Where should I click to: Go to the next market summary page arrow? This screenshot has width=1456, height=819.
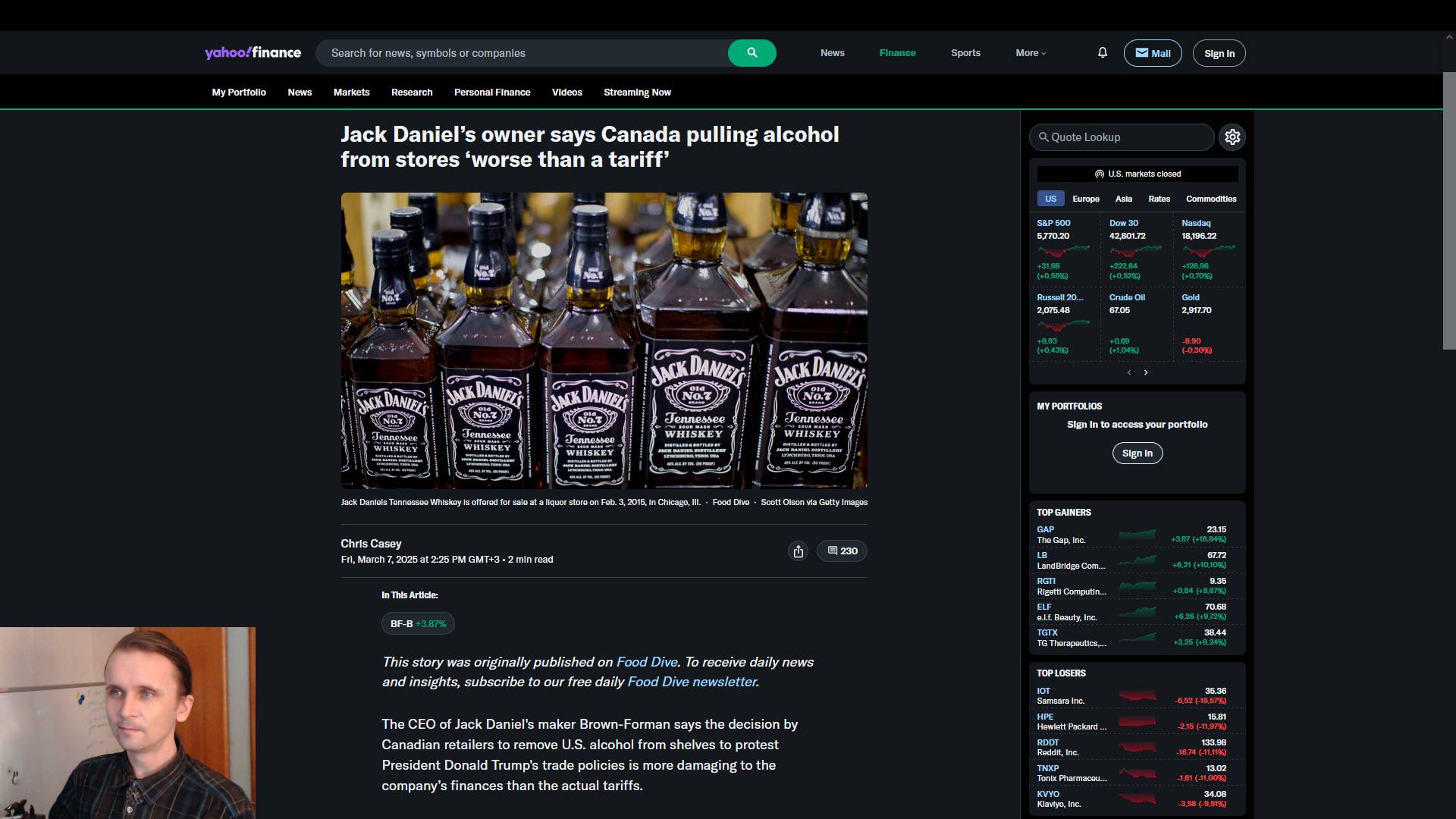[1146, 372]
